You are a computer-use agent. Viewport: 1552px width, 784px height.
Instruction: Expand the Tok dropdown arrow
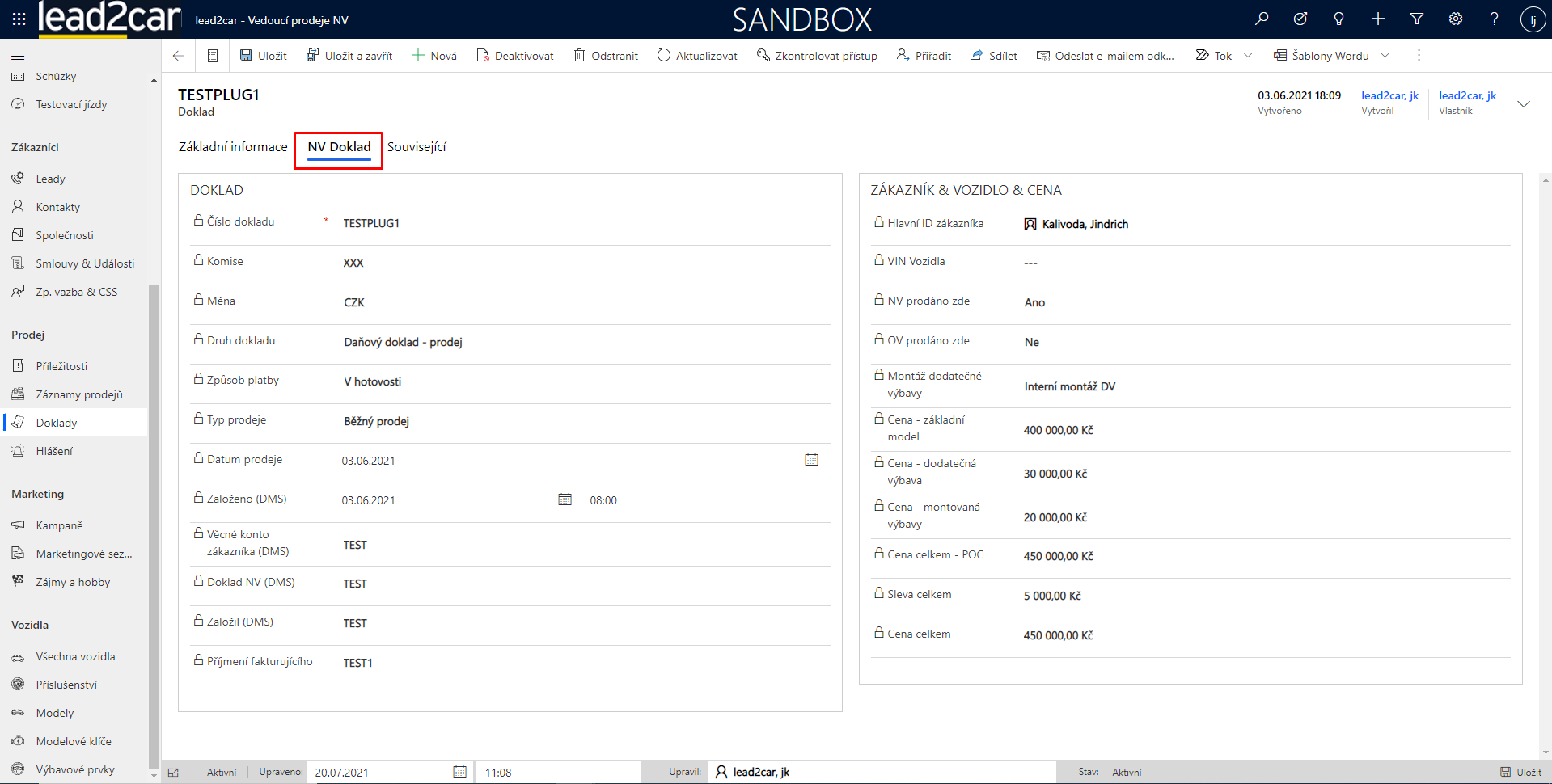[1248, 56]
